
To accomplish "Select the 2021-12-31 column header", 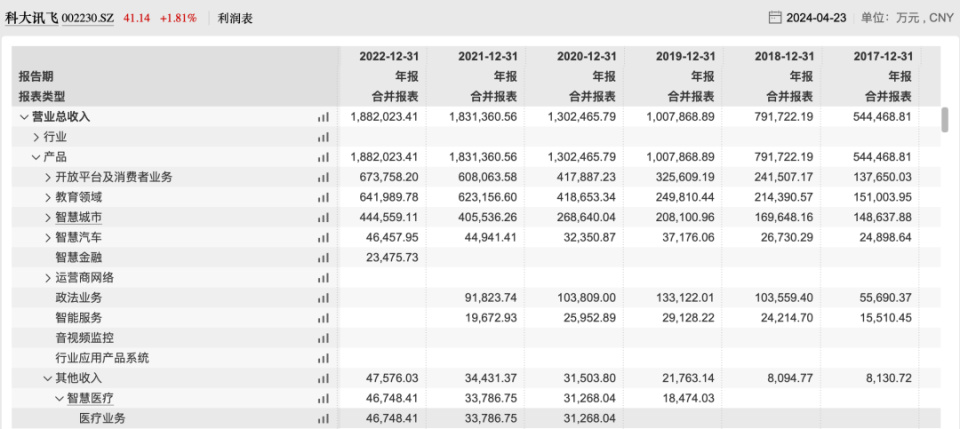I will [x=487, y=56].
